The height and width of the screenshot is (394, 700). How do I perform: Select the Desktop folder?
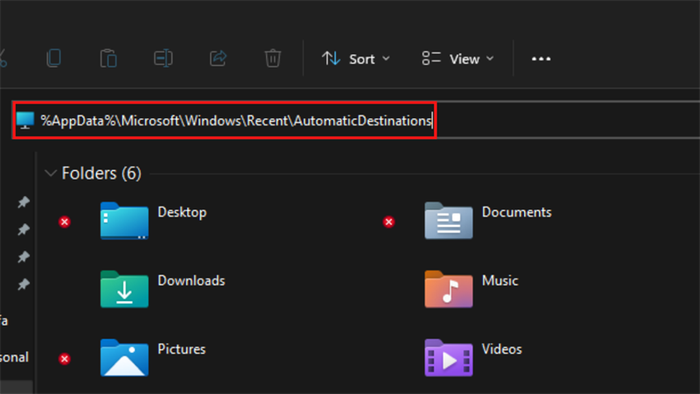[x=154, y=221]
